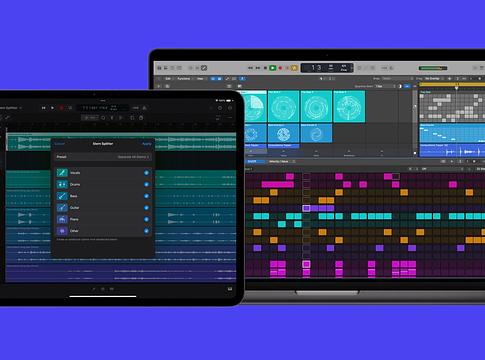Toggle yellow Cycle button on Mac

(294, 68)
